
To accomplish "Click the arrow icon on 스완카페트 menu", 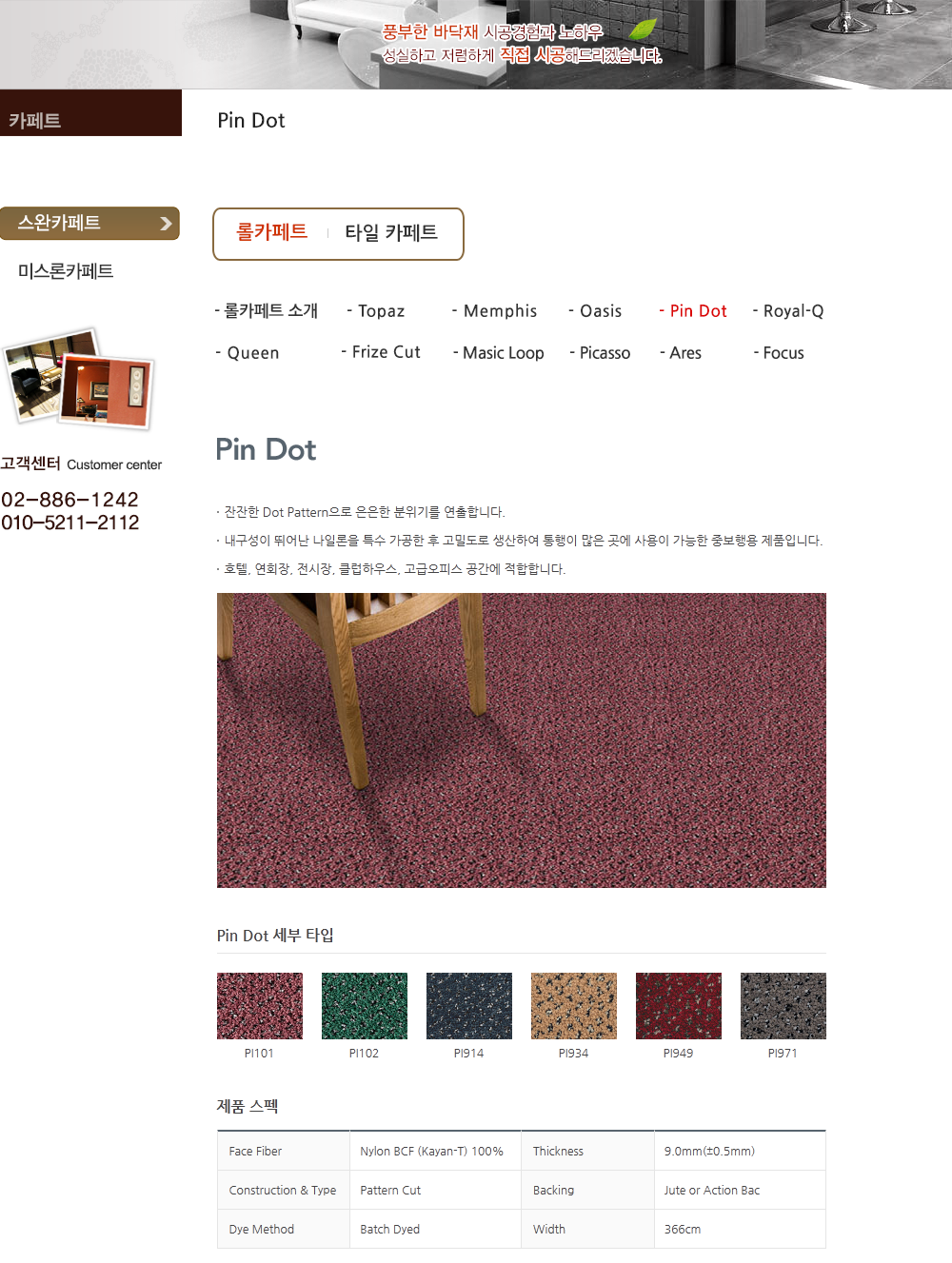I will pyautogui.click(x=166, y=224).
